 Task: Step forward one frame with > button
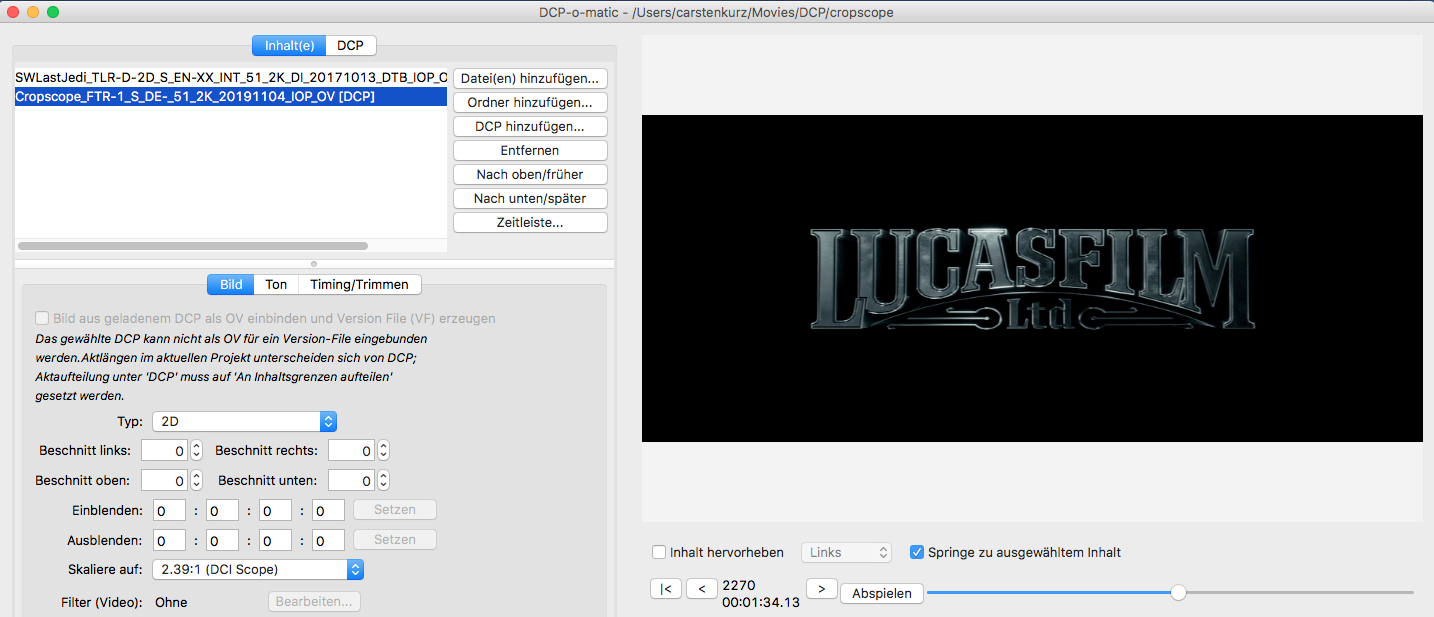(821, 589)
